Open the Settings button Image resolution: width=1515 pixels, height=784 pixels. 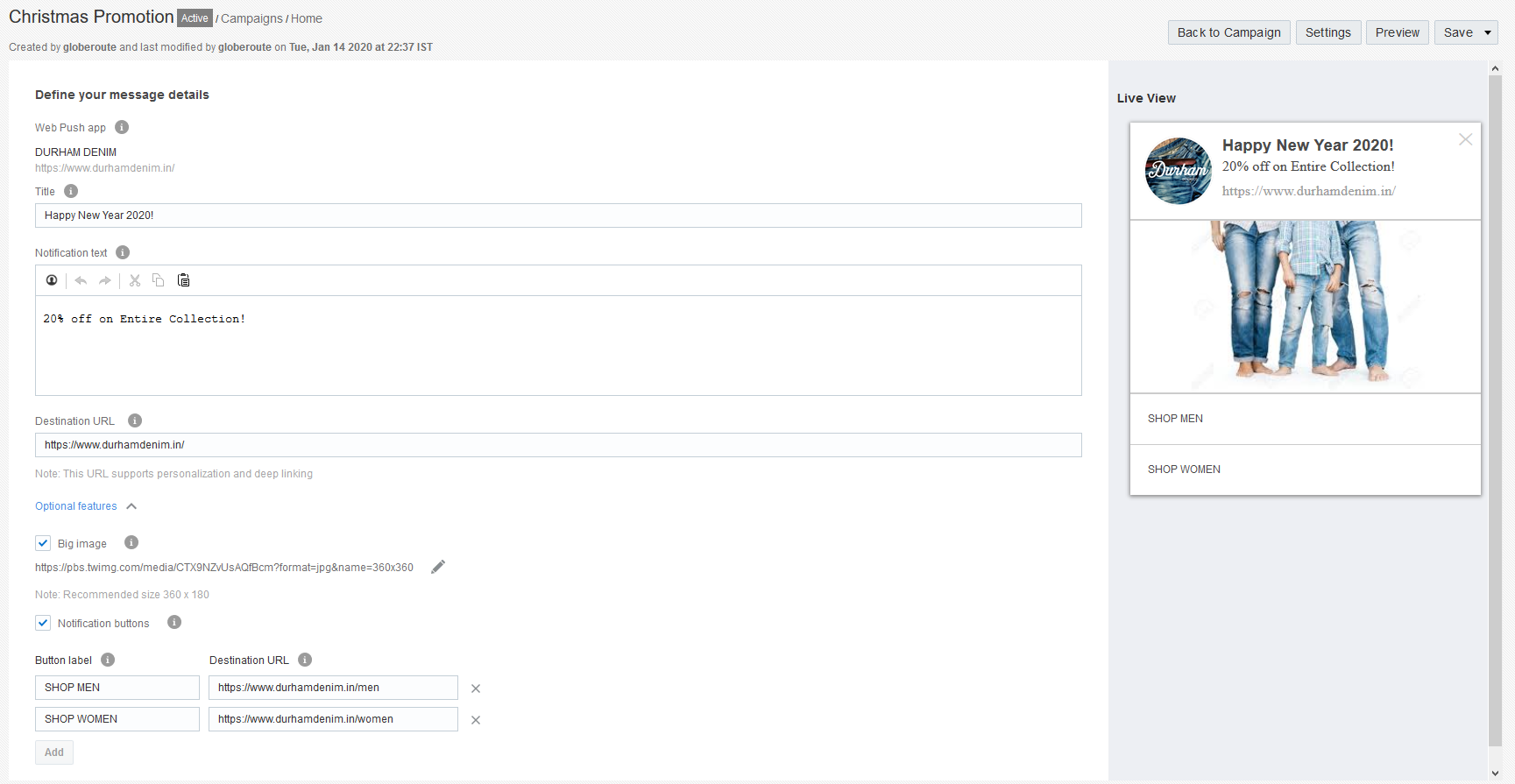1328,32
